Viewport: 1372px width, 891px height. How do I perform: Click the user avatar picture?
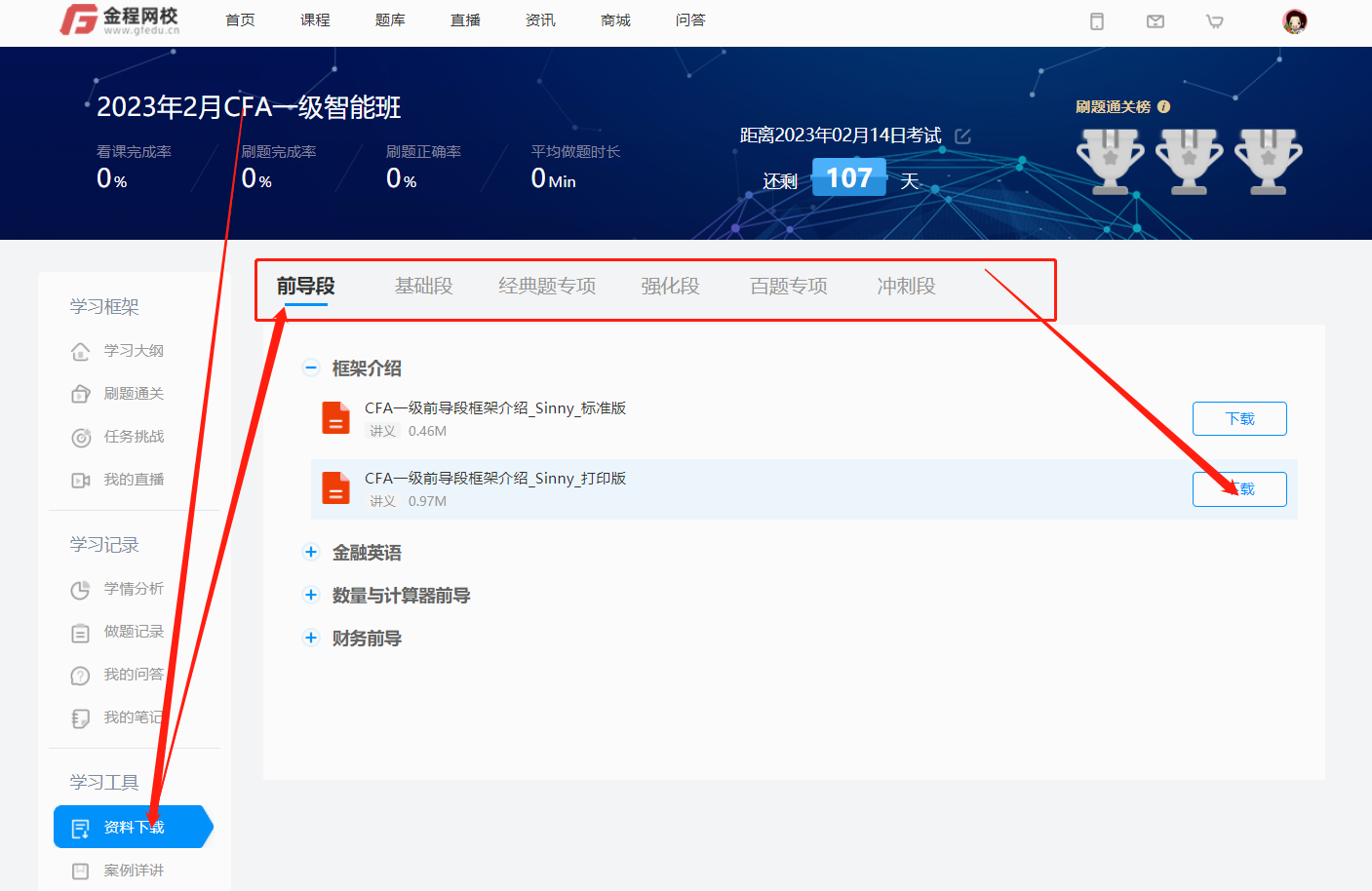click(1295, 21)
